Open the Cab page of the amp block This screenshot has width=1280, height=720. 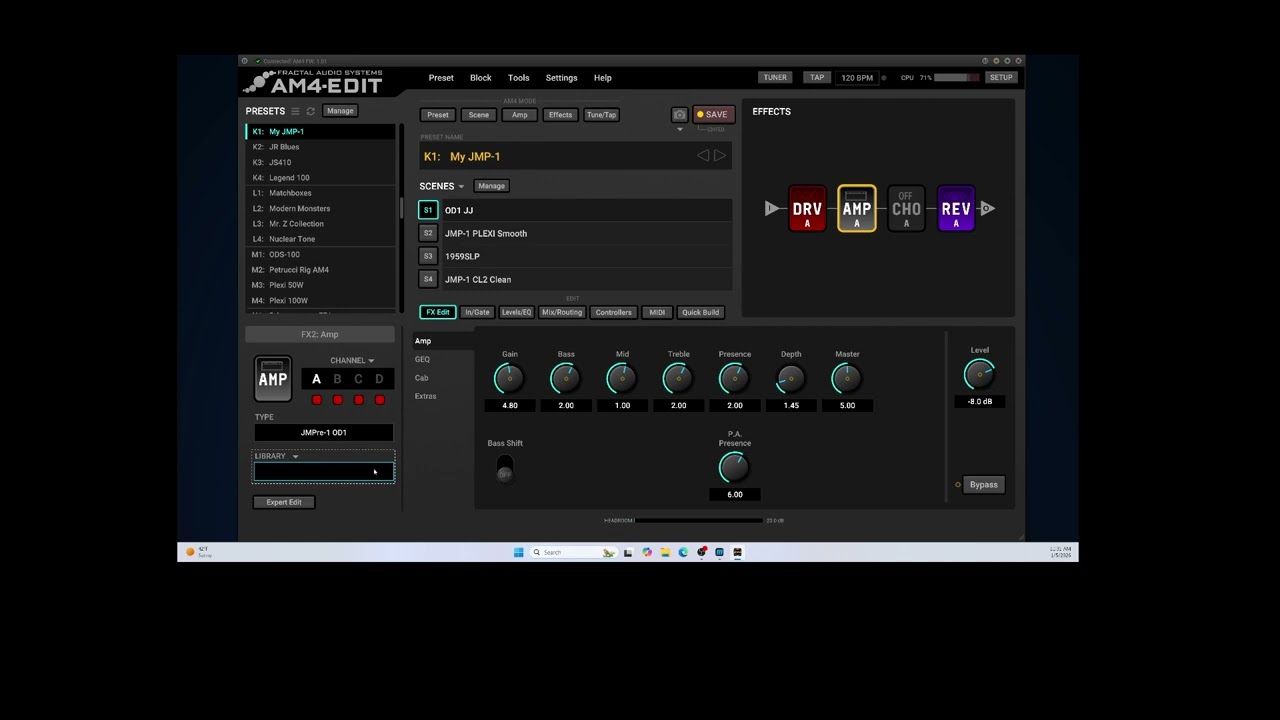point(422,378)
